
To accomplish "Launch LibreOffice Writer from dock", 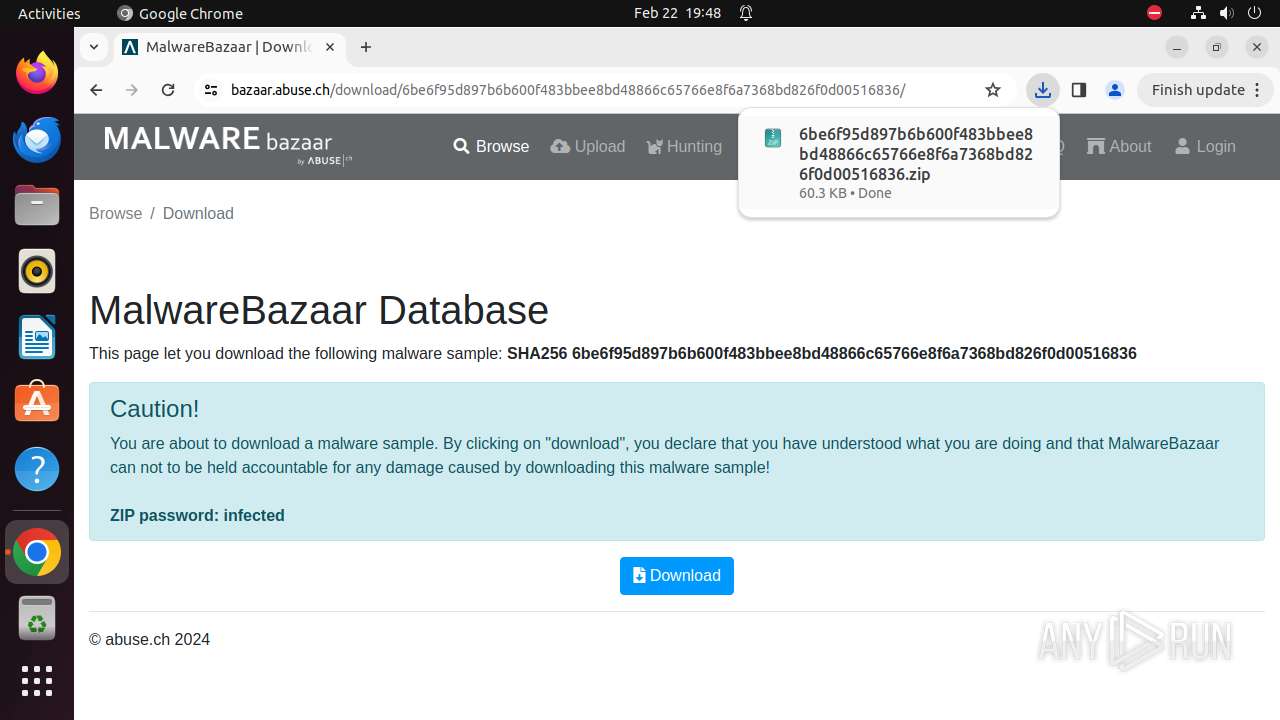I will pyautogui.click(x=37, y=338).
